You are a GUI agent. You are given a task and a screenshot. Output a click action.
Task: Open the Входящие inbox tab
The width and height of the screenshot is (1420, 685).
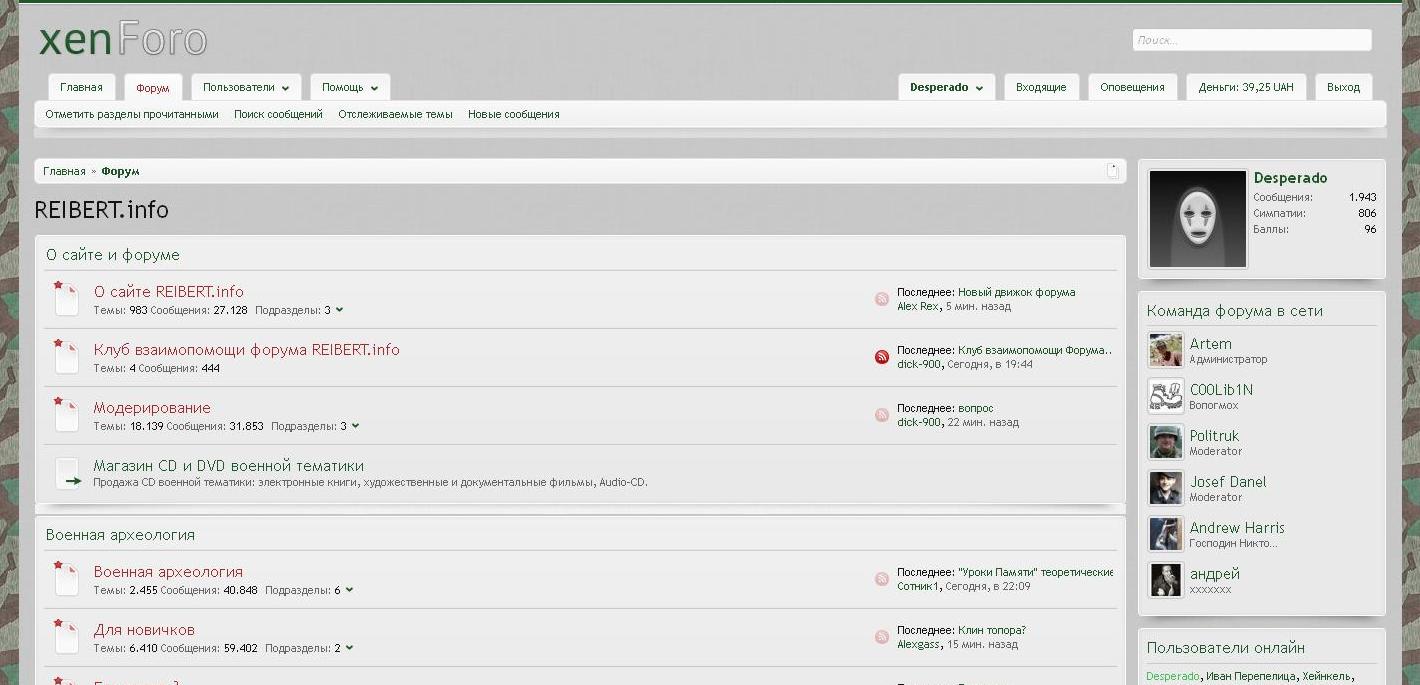pyautogui.click(x=1041, y=87)
